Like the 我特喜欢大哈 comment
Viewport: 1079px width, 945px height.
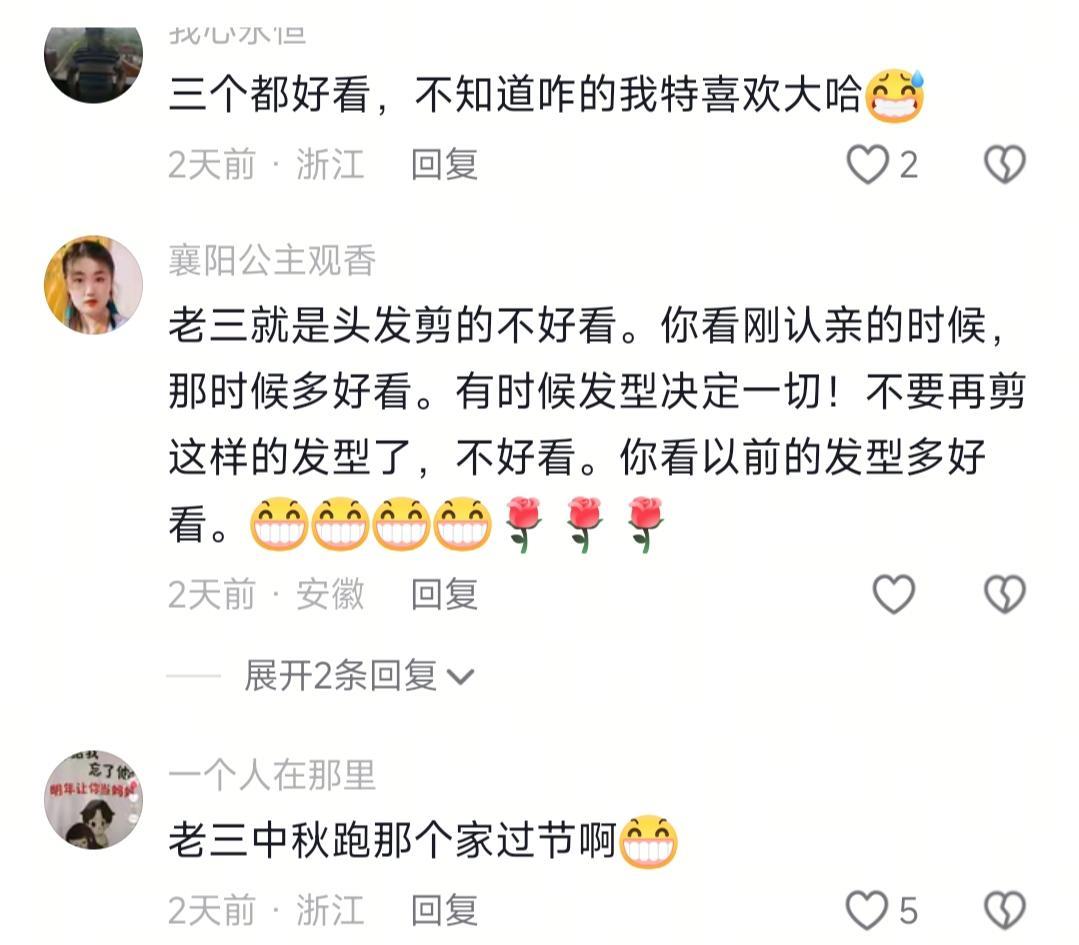867,164
